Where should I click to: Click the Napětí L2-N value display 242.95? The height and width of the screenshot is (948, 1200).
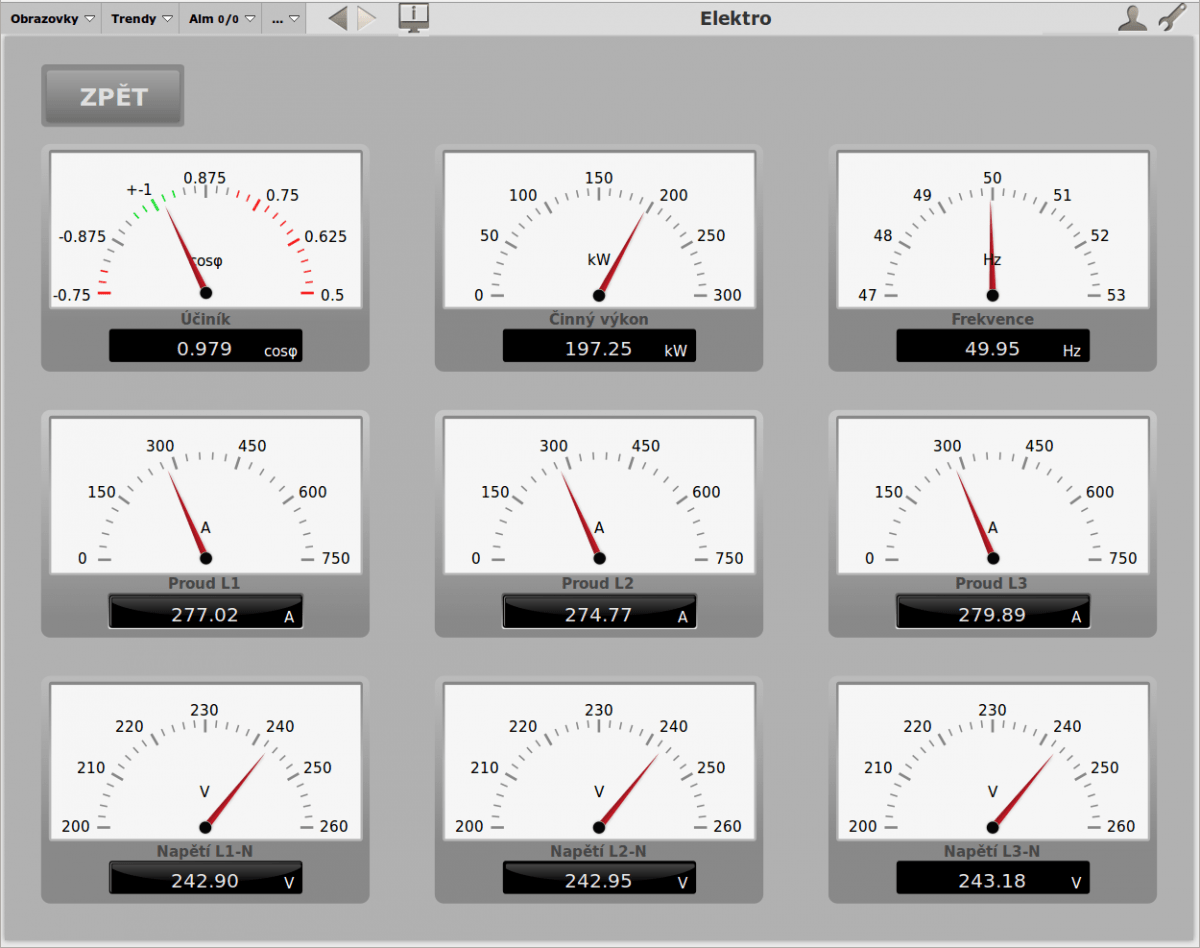pos(599,880)
